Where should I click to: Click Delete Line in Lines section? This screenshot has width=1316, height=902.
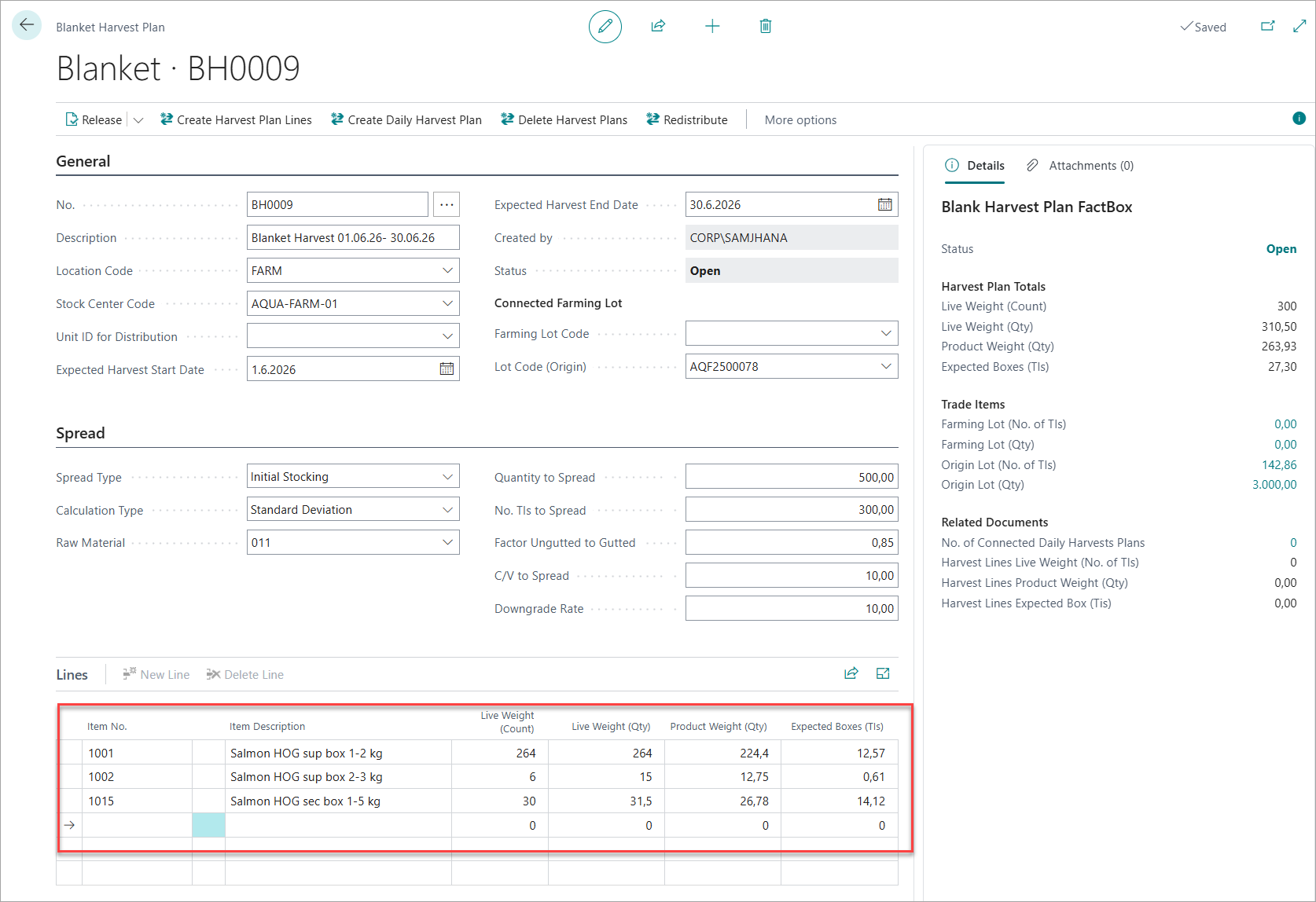[245, 675]
